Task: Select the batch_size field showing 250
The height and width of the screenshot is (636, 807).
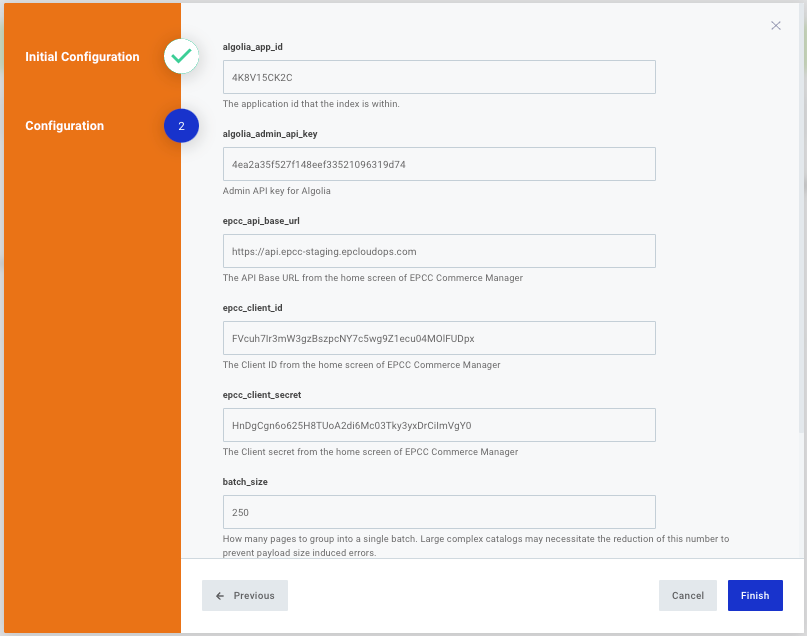Action: click(x=438, y=512)
